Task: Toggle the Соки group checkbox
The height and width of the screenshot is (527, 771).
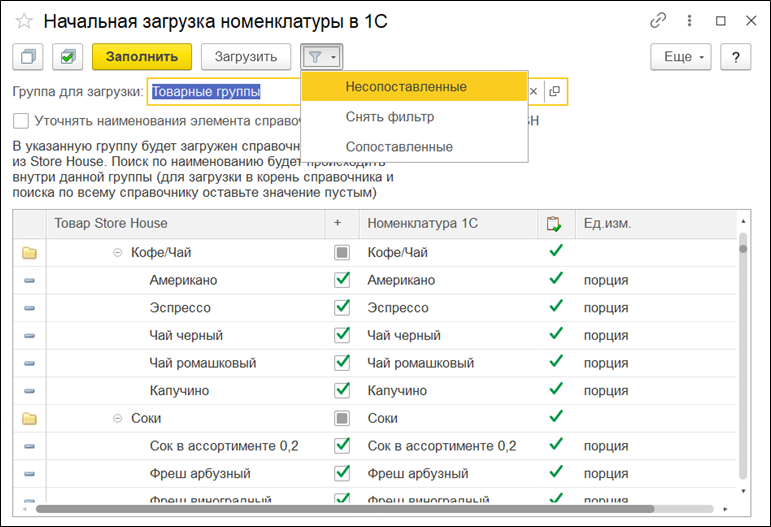Action: pyautogui.click(x=342, y=418)
